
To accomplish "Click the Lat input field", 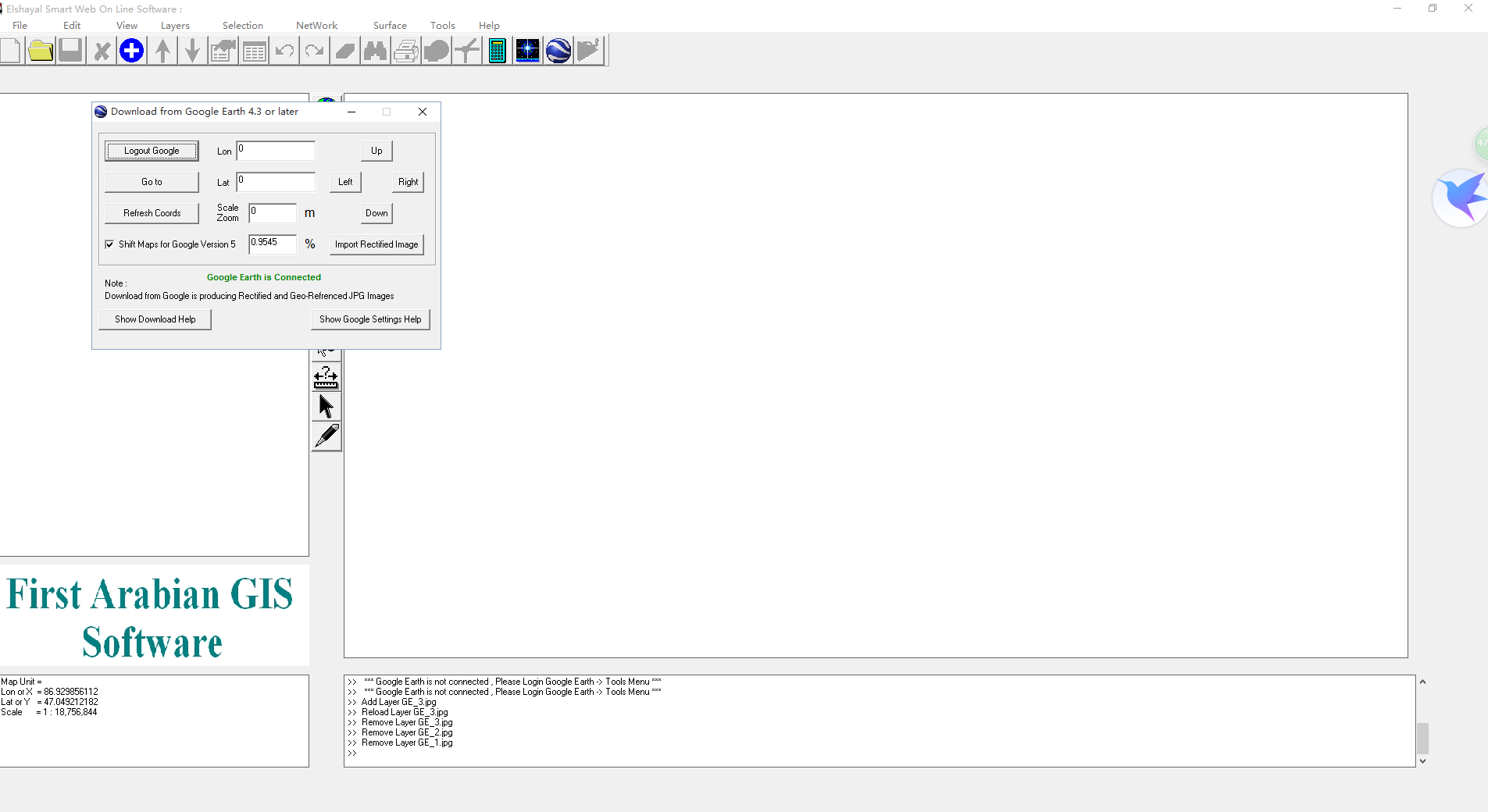I will tap(276, 182).
